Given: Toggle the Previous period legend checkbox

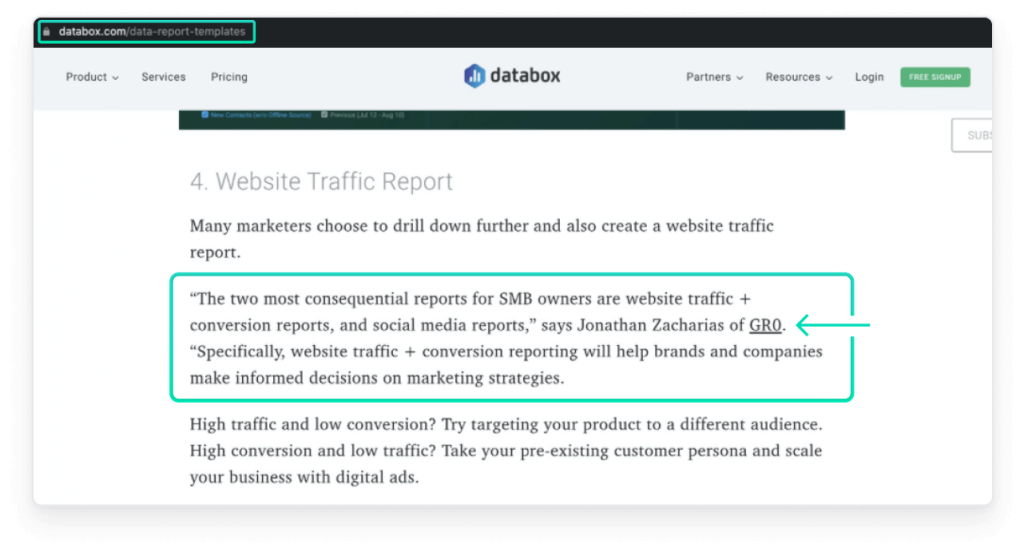Looking at the screenshot, I should pyautogui.click(x=325, y=115).
